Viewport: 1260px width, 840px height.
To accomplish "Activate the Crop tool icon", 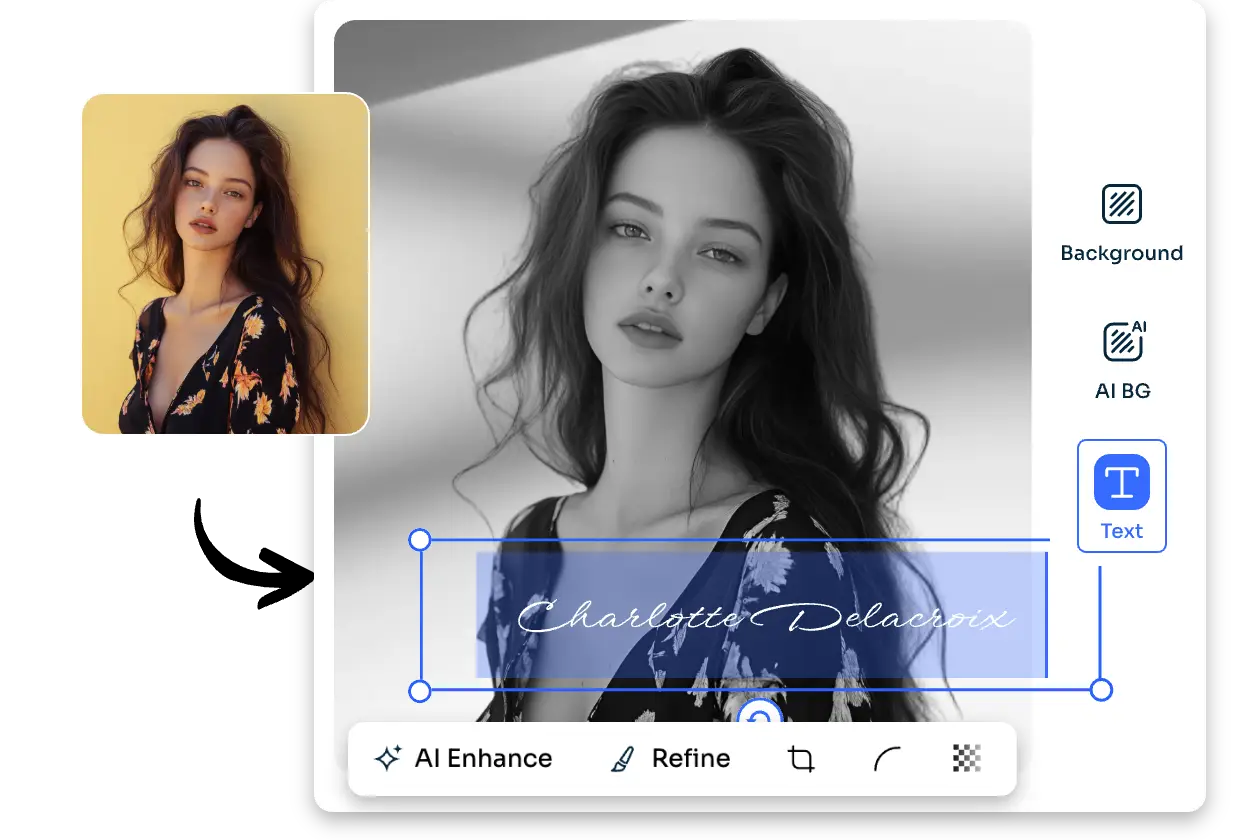I will coord(801,759).
